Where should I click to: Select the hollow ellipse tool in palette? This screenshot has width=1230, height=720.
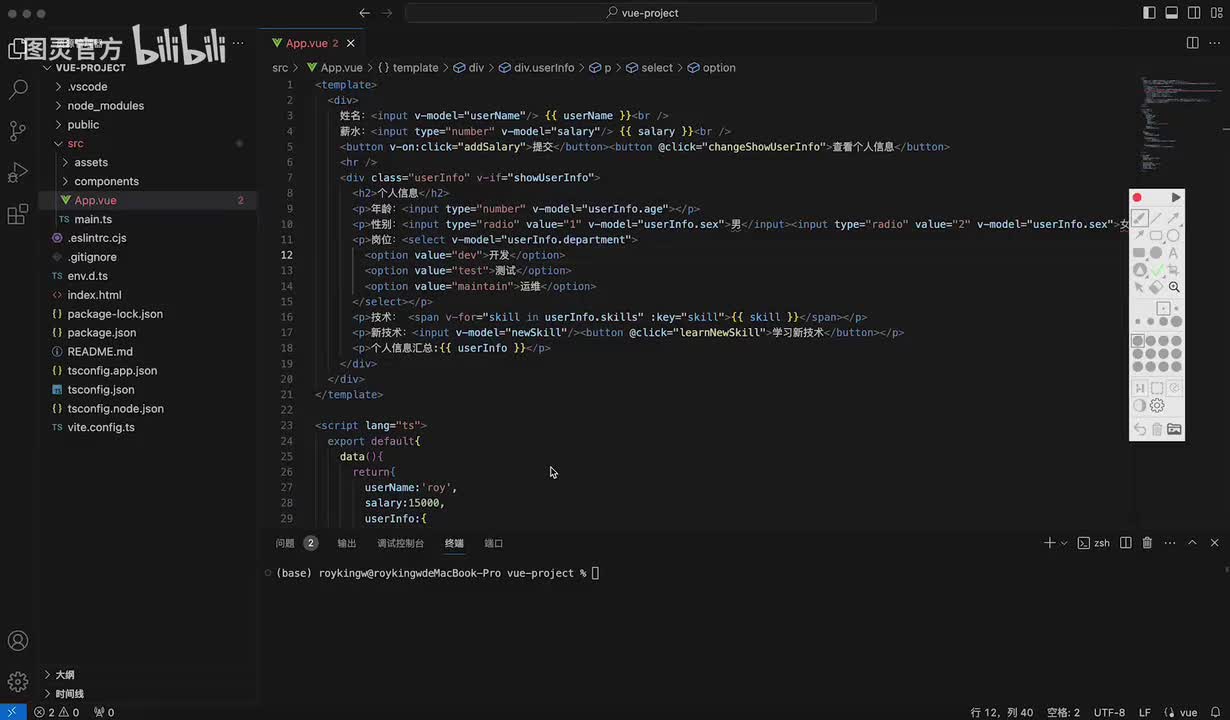click(1174, 236)
